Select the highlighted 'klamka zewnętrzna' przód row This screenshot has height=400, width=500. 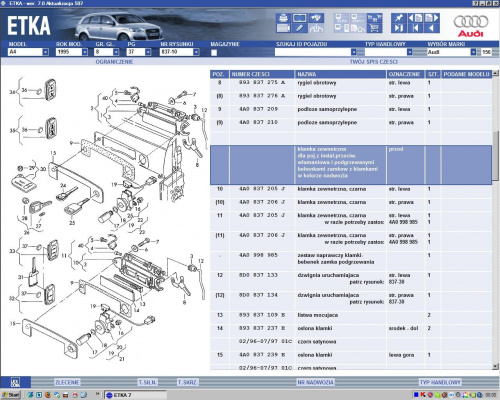coord(351,165)
